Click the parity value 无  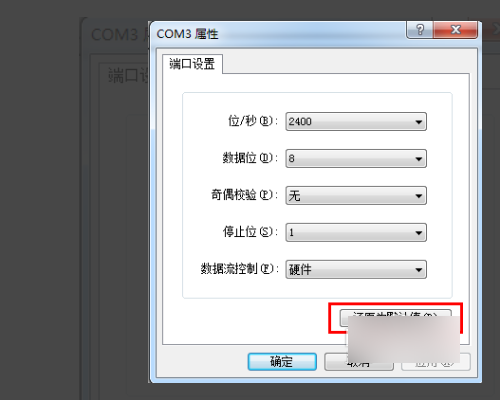pos(295,196)
